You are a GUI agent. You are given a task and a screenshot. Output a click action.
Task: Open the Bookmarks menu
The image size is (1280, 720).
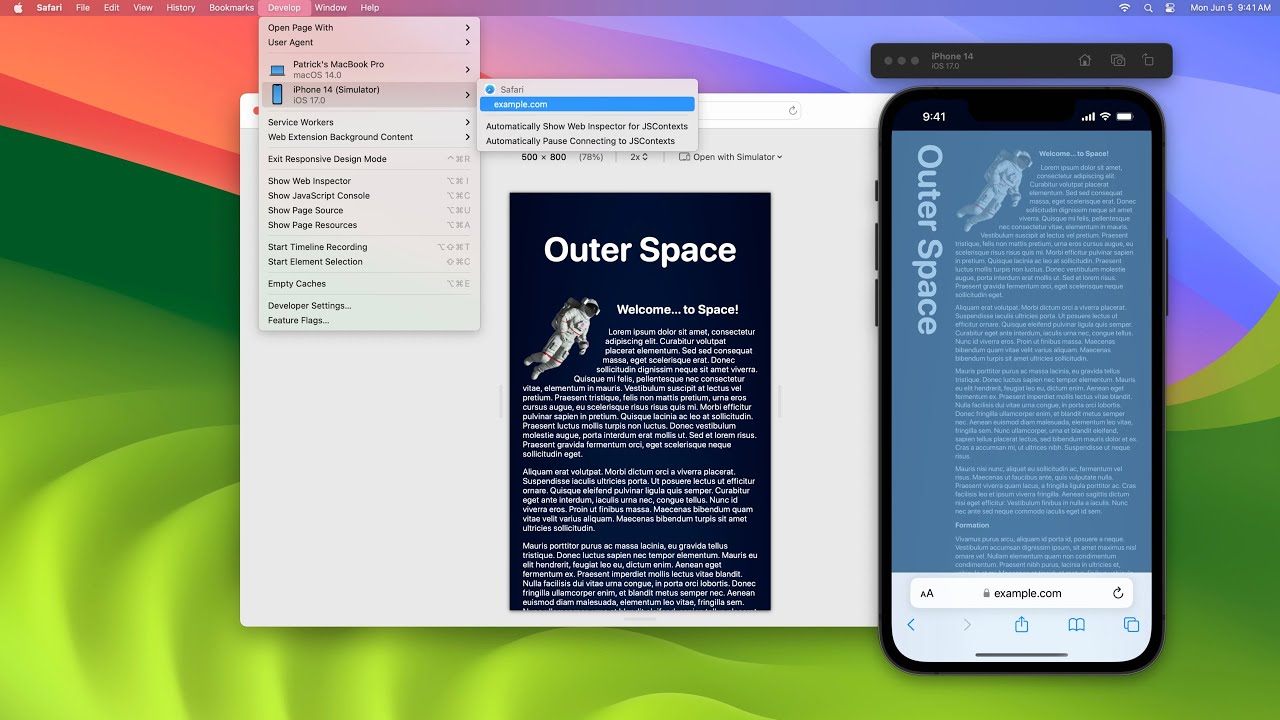click(232, 7)
